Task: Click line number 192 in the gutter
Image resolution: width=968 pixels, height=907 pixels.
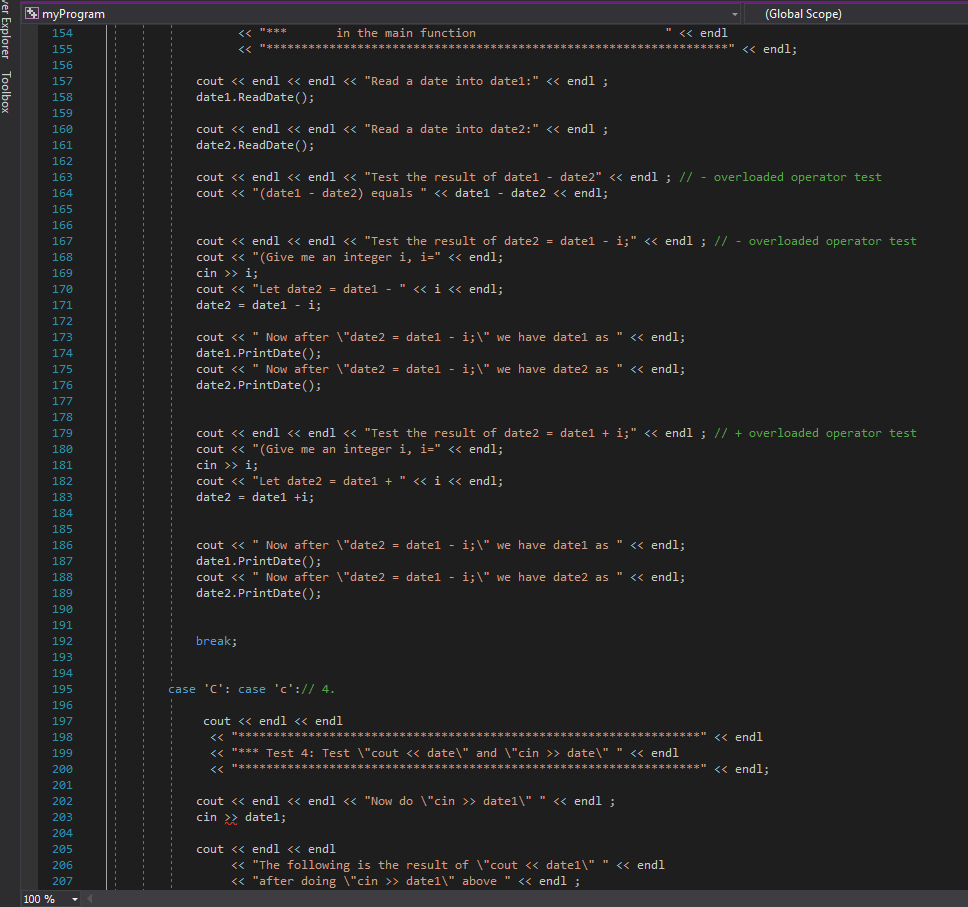Action: click(62, 641)
